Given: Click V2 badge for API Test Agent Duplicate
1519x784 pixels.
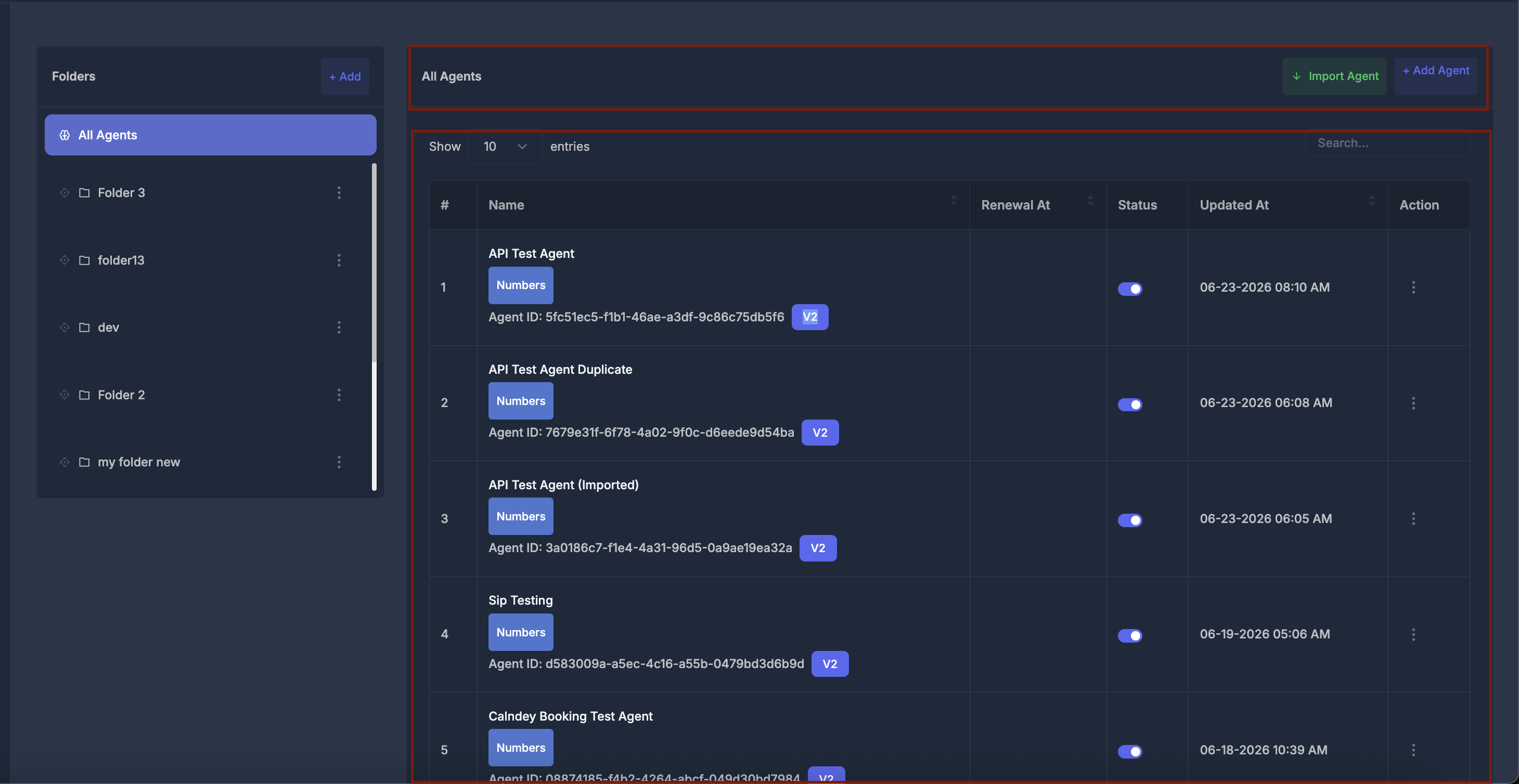Looking at the screenshot, I should tap(820, 433).
